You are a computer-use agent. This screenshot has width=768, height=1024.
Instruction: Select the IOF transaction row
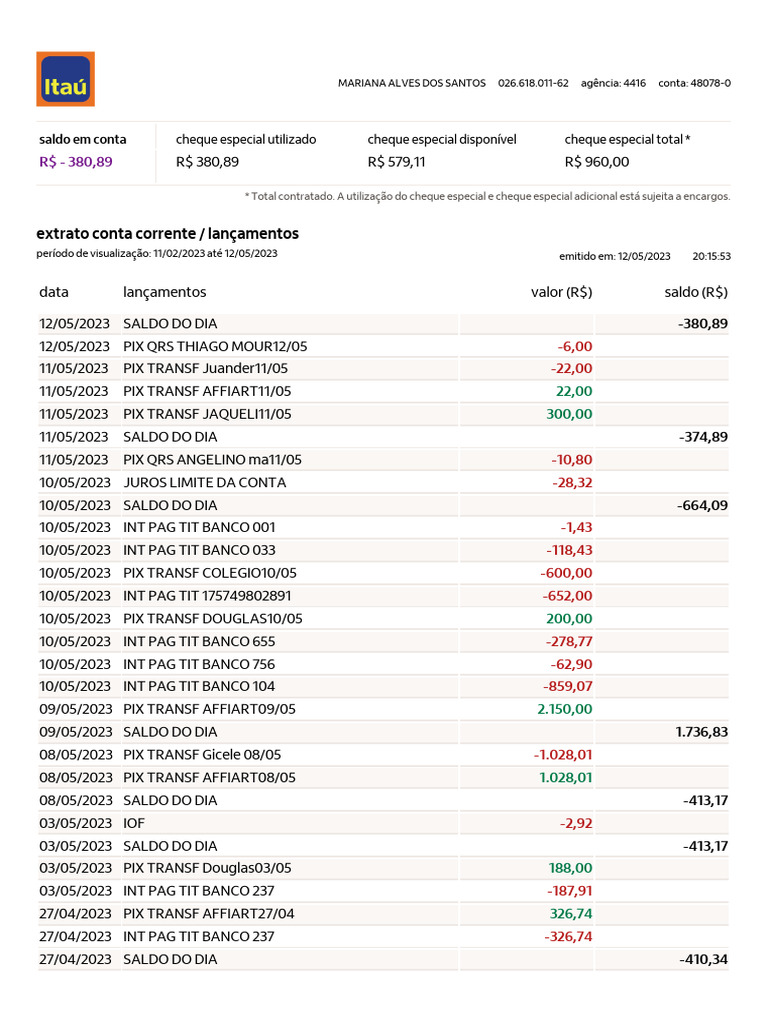pyautogui.click(x=134, y=822)
